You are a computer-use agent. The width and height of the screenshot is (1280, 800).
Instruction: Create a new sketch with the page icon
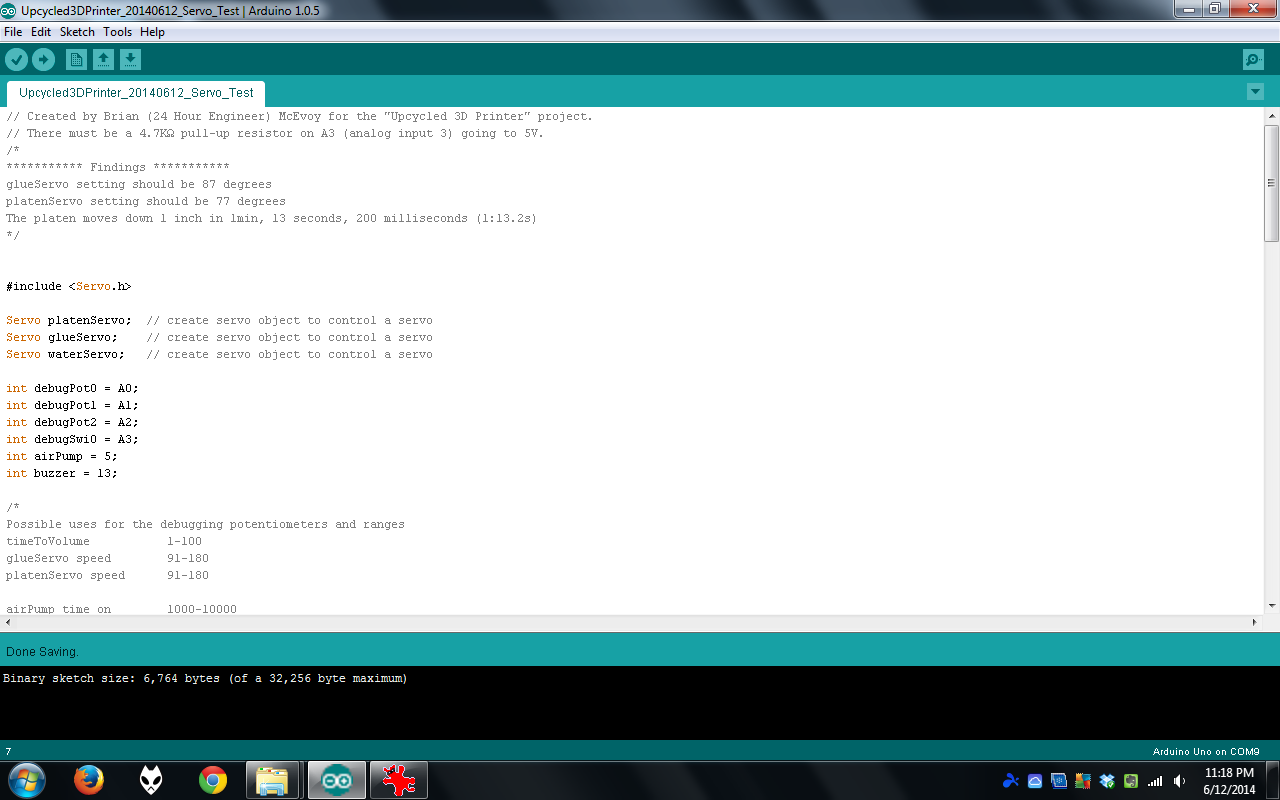76,60
